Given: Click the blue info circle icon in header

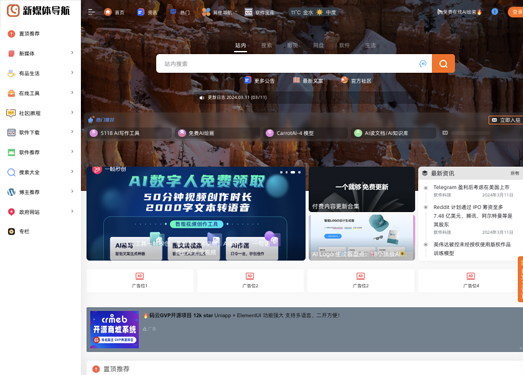Looking at the screenshot, I should tap(495, 12).
